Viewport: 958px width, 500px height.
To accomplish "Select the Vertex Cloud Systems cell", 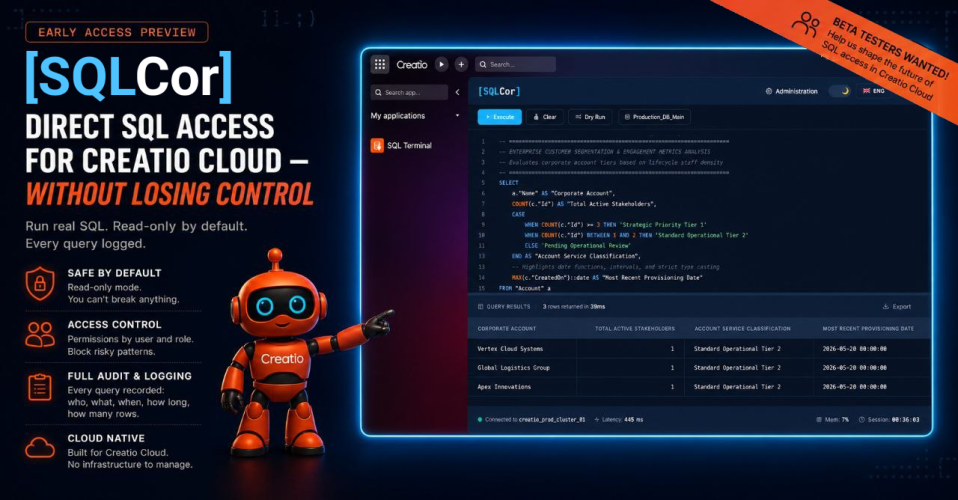I will [510, 348].
